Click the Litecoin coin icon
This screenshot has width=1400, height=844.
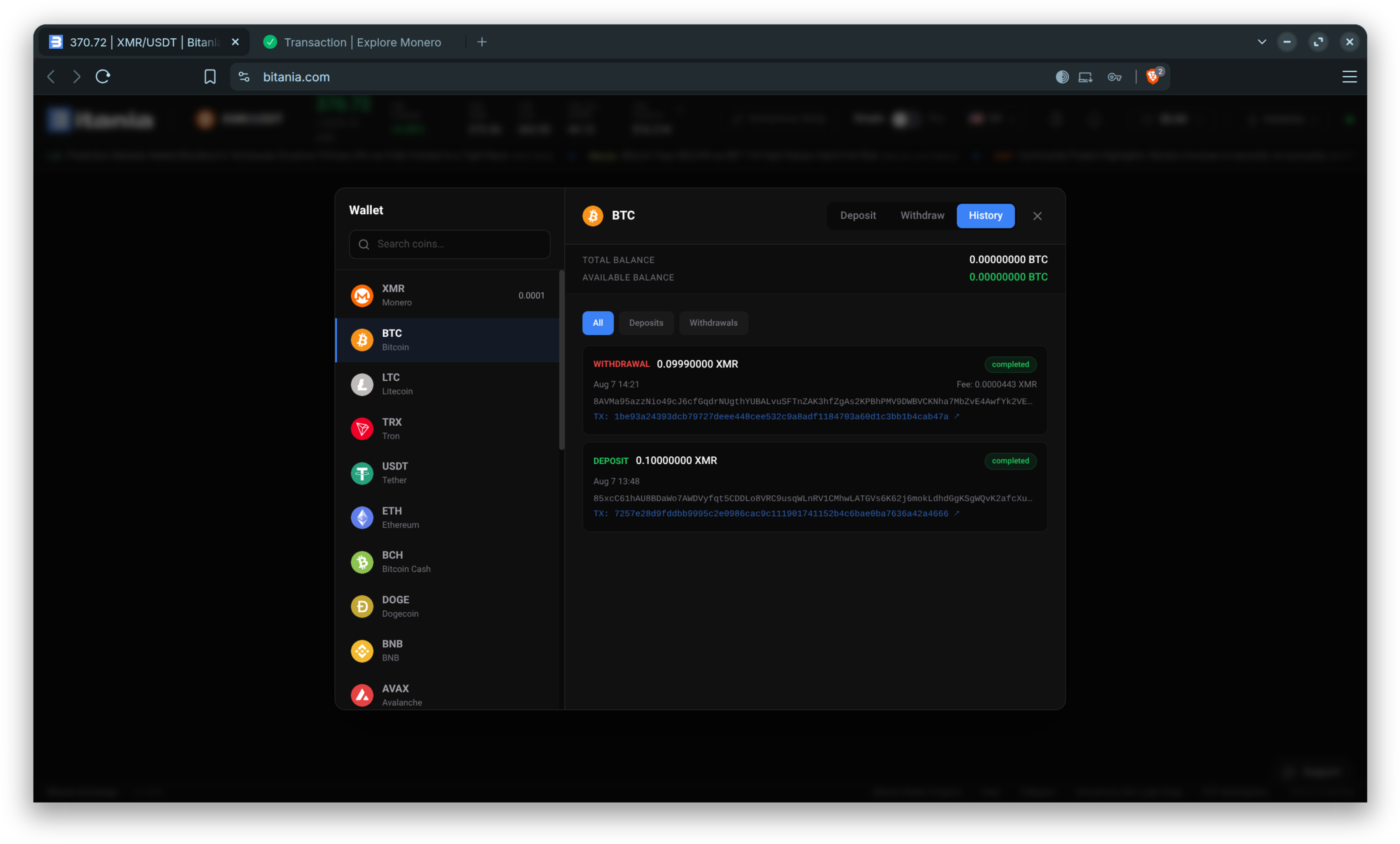pos(362,384)
